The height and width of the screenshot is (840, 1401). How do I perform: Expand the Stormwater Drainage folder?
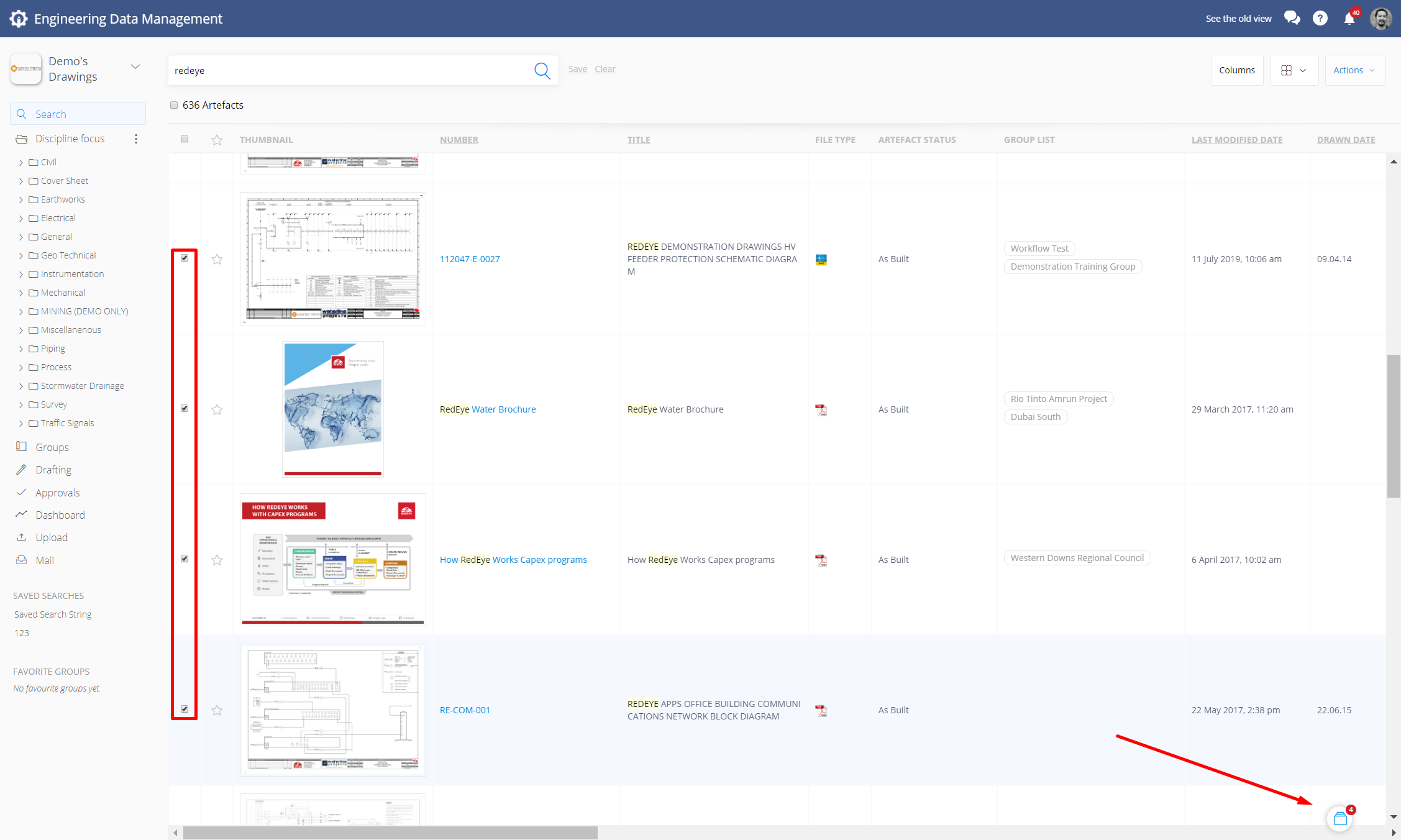click(x=21, y=386)
